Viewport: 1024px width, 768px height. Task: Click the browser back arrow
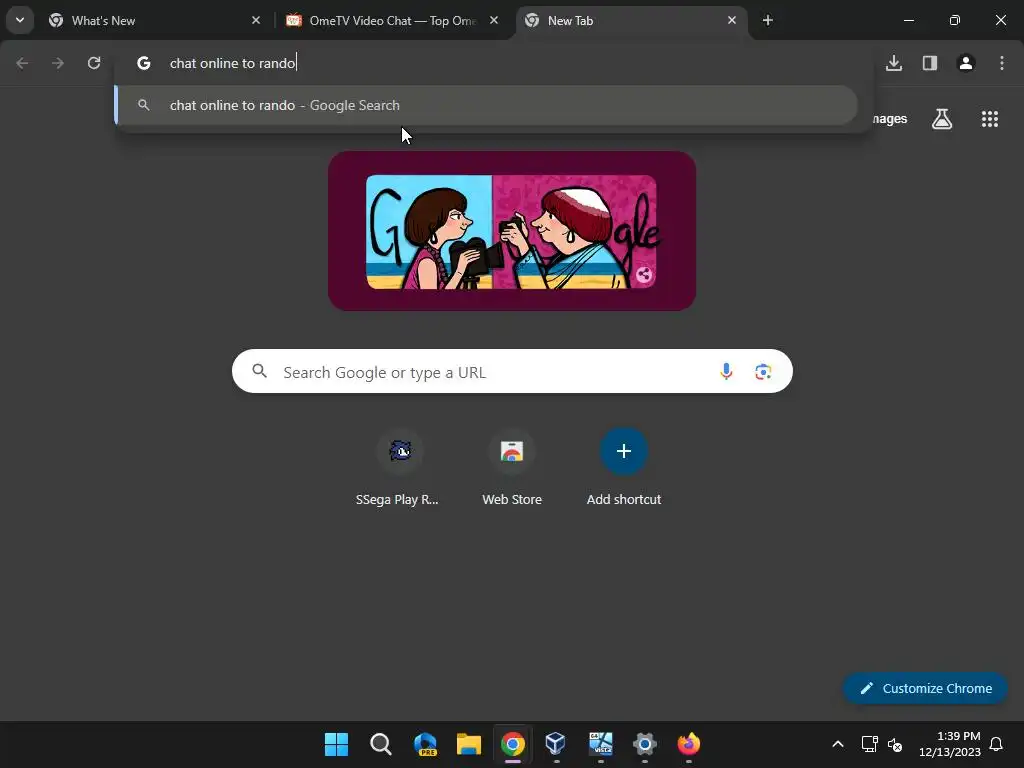pos(22,63)
